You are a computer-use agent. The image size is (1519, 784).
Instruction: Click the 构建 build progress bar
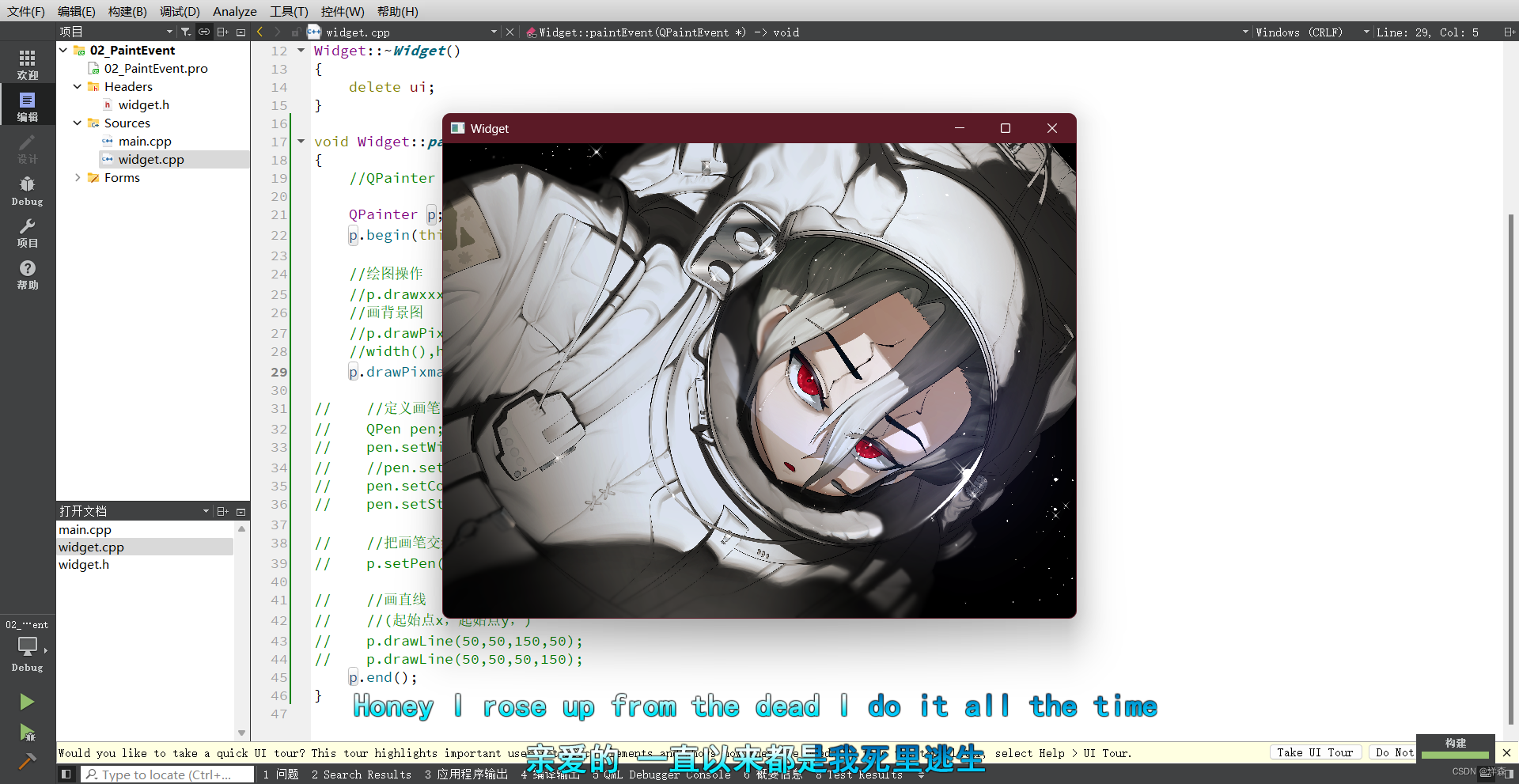click(1455, 755)
